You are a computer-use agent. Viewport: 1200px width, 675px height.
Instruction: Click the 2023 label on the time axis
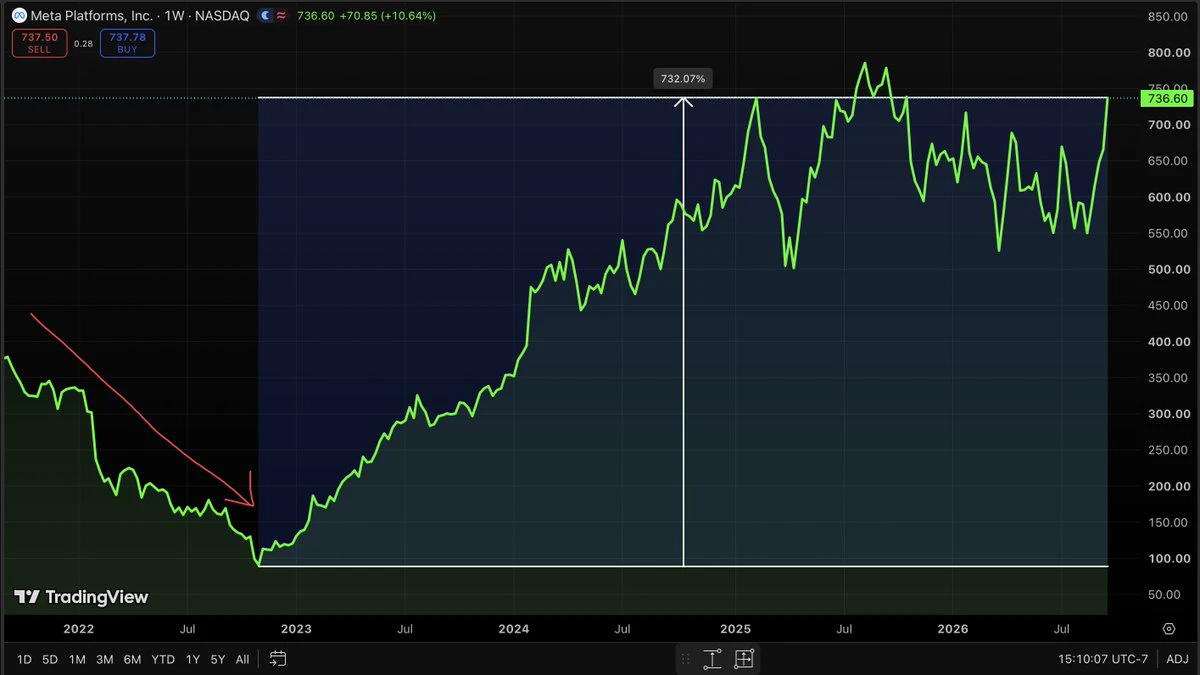tap(296, 629)
